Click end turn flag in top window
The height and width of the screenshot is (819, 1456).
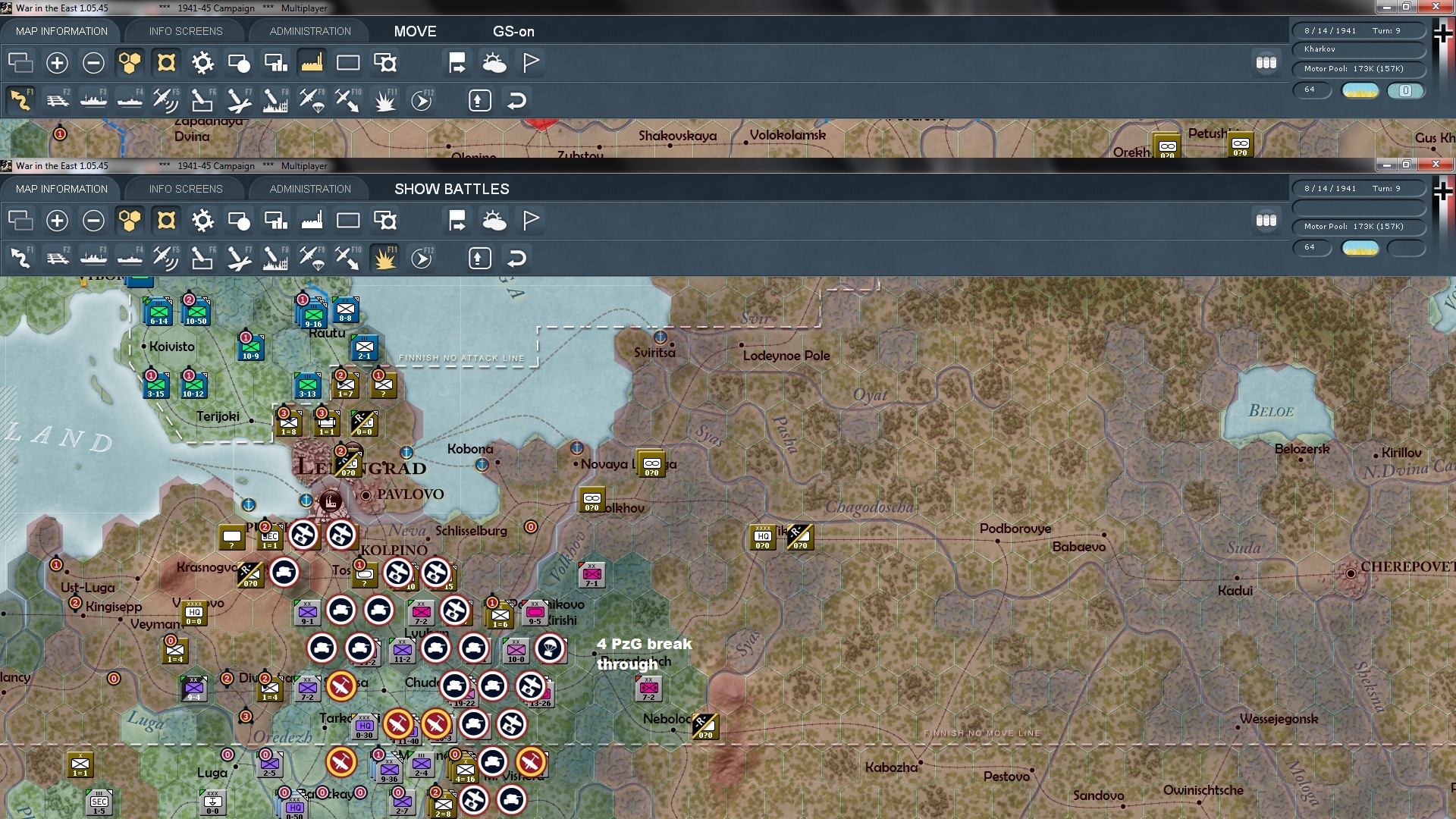pyautogui.click(x=531, y=63)
